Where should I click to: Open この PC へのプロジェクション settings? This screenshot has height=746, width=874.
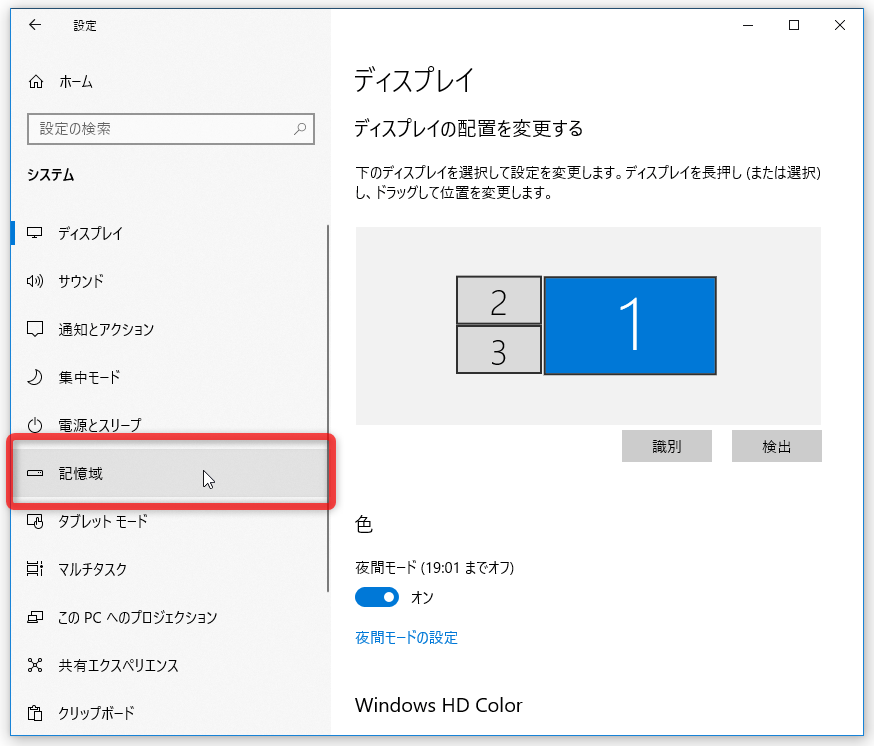pyautogui.click(x=169, y=617)
